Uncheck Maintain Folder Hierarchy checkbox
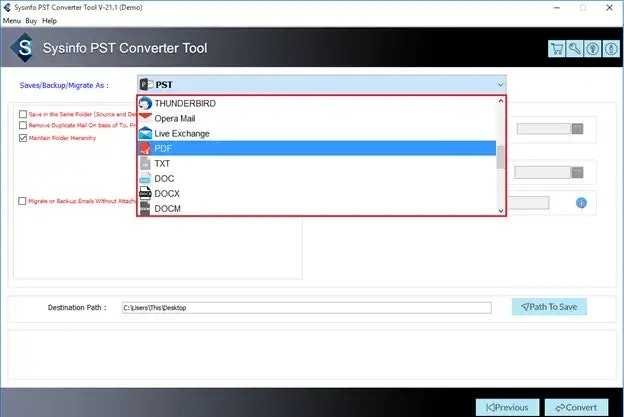Screen dimensions: 624x417 pyautogui.click(x=23, y=138)
